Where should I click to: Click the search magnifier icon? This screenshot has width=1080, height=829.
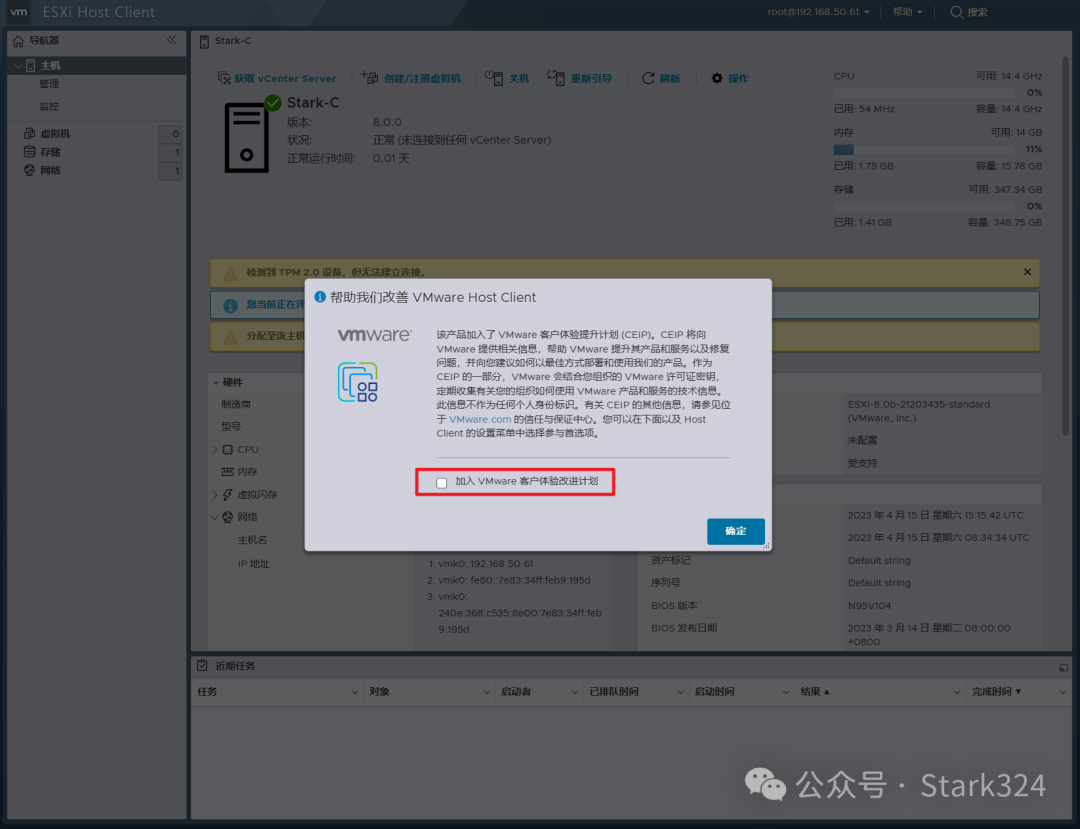[x=957, y=12]
